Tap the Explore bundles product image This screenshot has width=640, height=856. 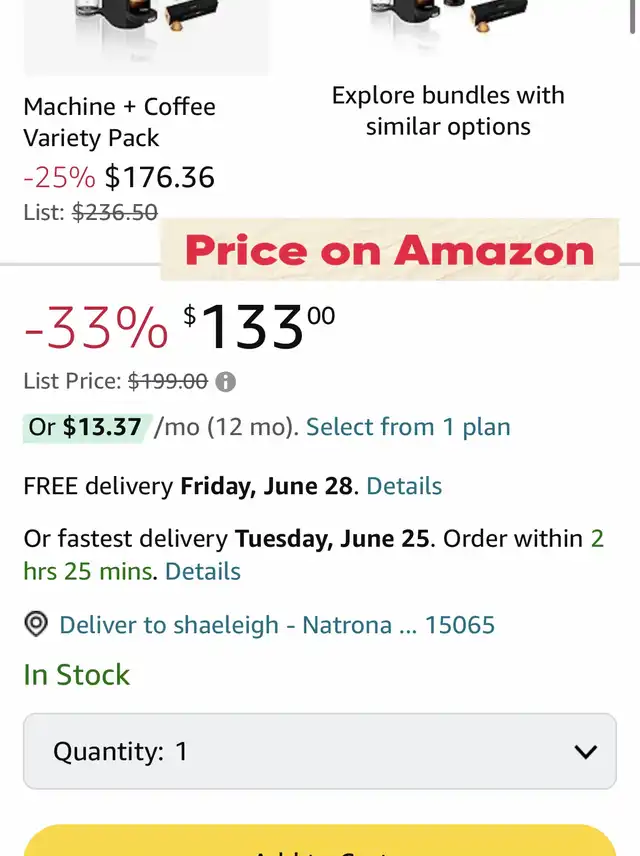[448, 27]
